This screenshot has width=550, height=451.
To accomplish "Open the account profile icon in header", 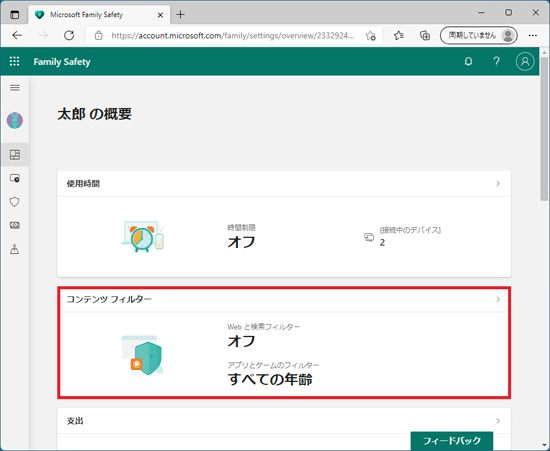I will click(x=525, y=62).
